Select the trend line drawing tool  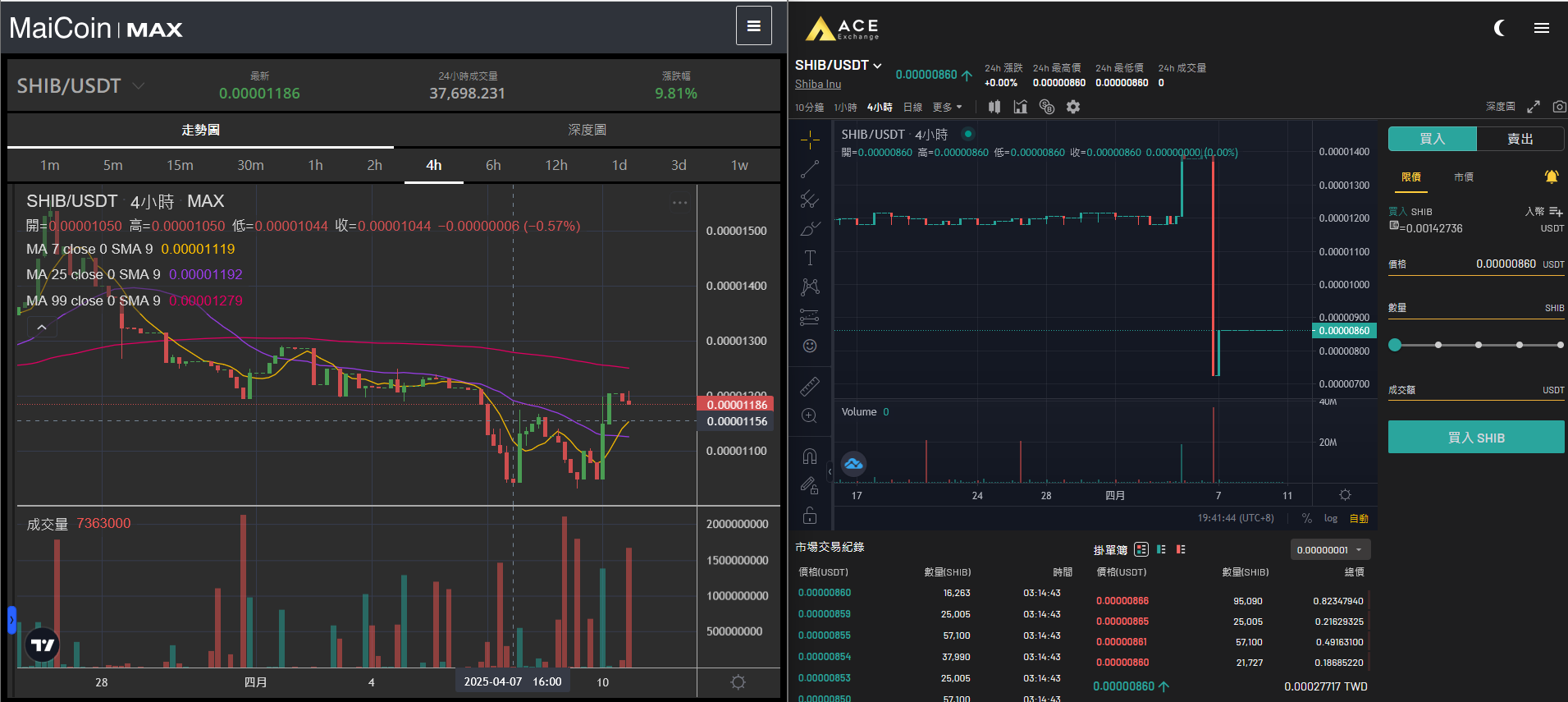point(810,170)
